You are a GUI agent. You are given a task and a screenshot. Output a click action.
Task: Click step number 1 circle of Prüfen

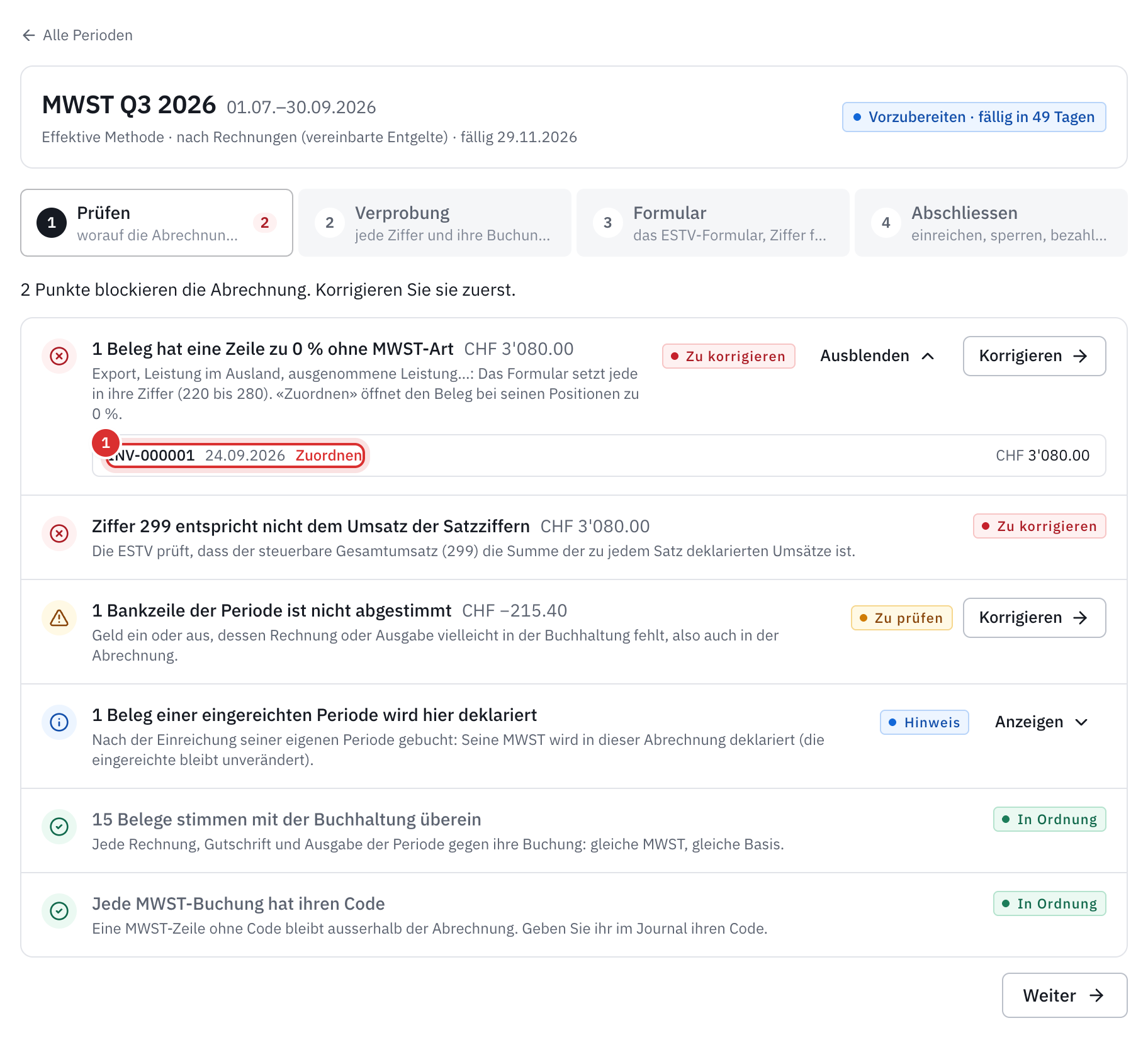[52, 223]
